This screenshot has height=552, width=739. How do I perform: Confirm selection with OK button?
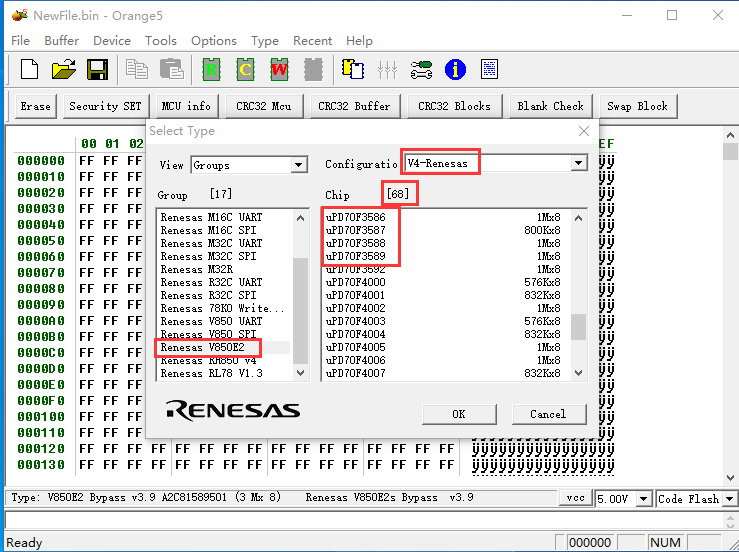coord(459,414)
